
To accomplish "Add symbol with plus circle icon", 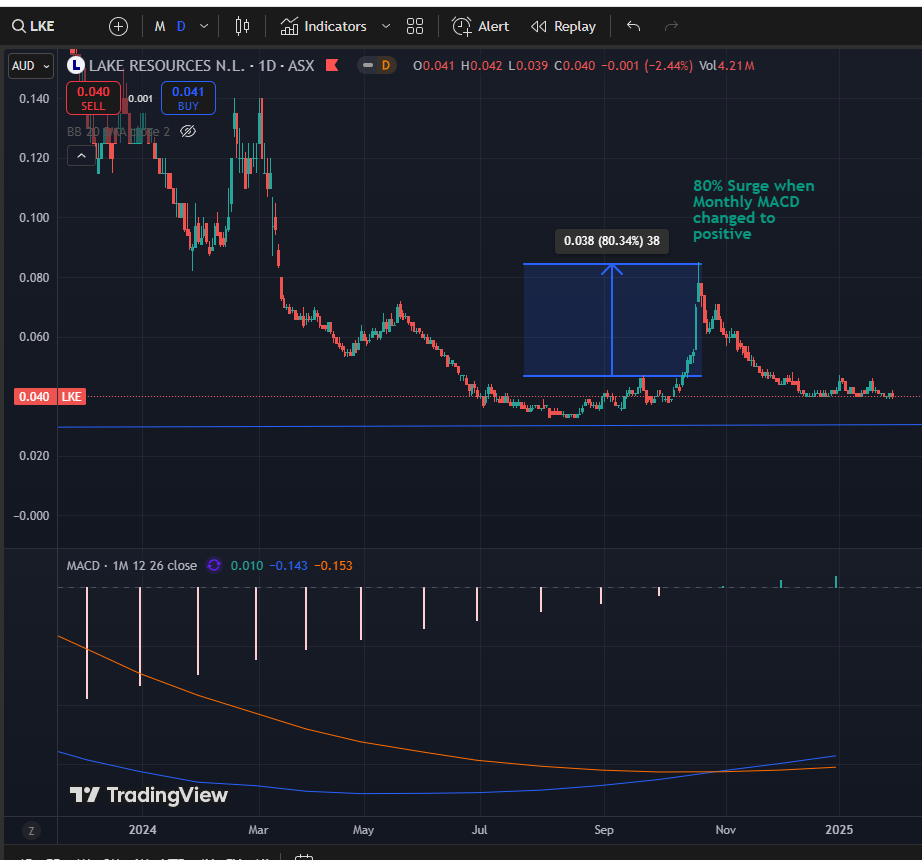I will pyautogui.click(x=118, y=26).
